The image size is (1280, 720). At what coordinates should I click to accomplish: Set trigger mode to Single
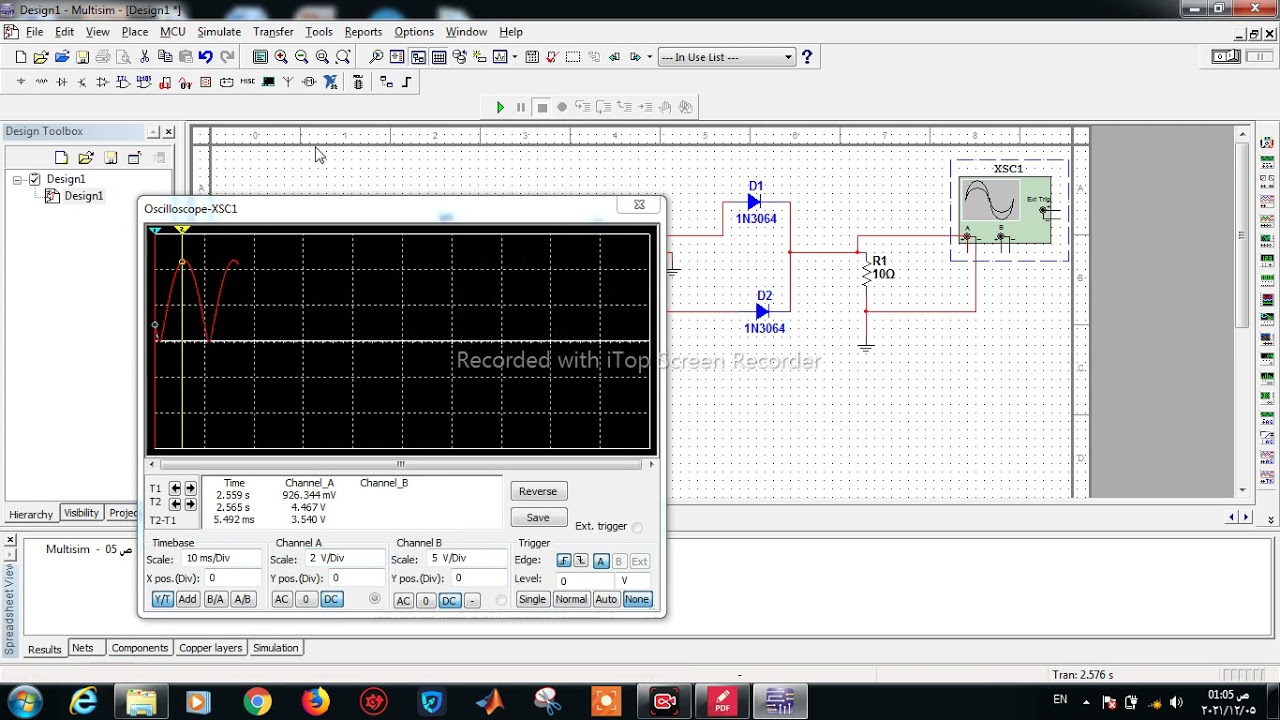pos(532,599)
